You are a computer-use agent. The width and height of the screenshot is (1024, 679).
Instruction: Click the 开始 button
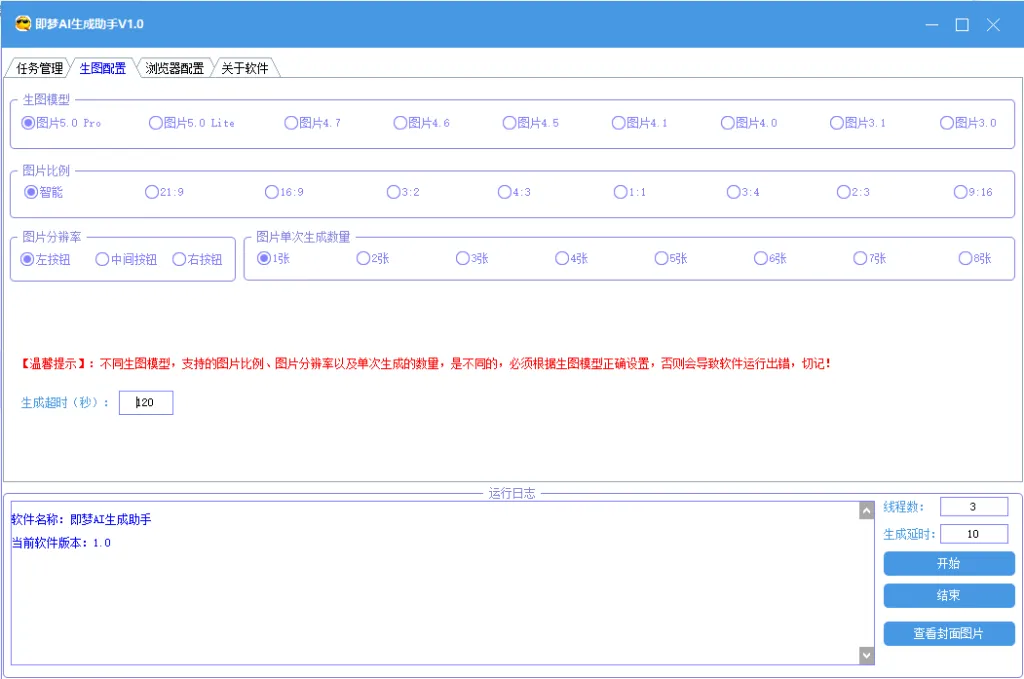click(949, 563)
